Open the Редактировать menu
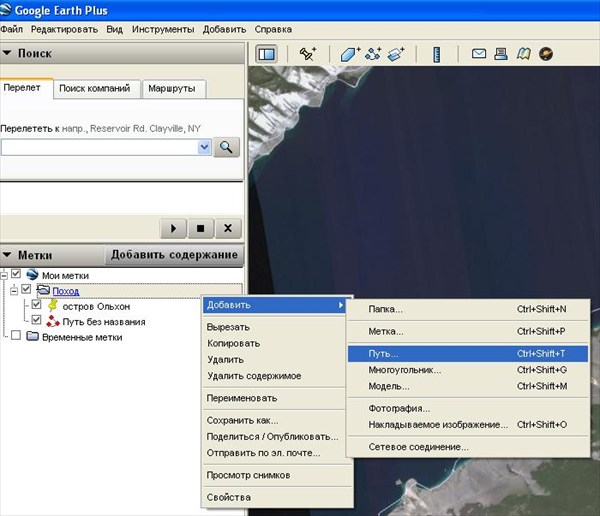Image resolution: width=600 pixels, height=516 pixels. pyautogui.click(x=64, y=29)
